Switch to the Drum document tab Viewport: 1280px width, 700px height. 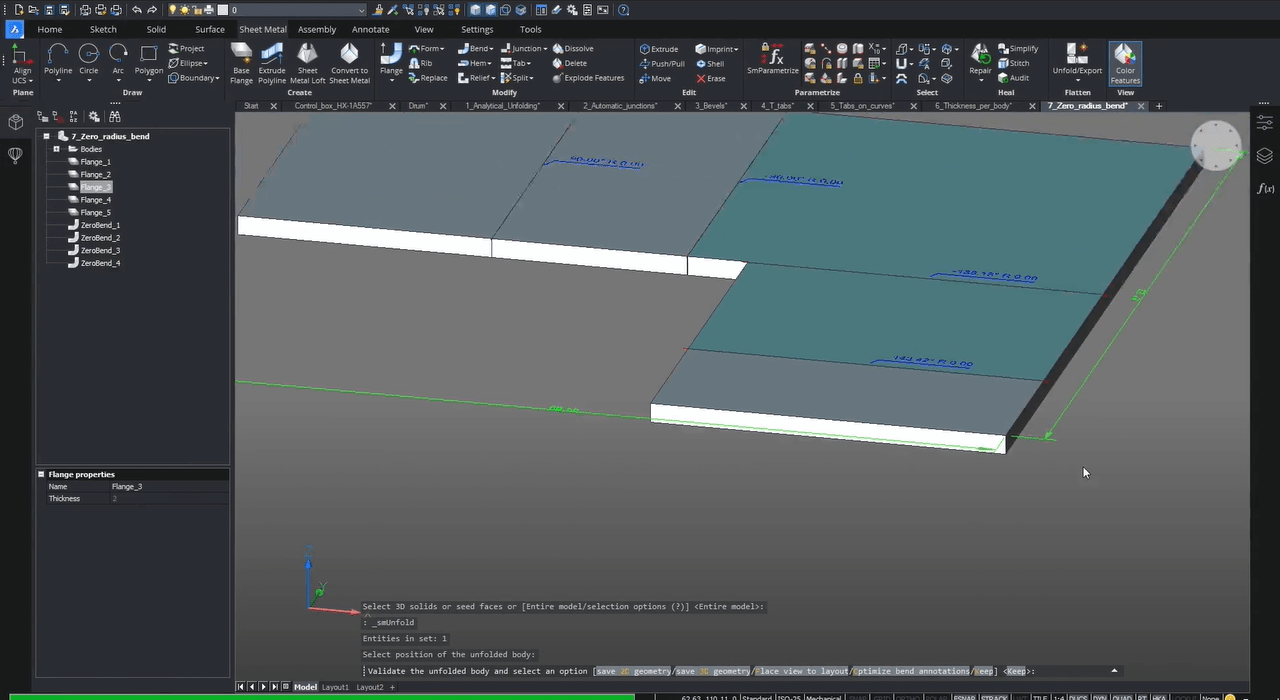tap(418, 105)
